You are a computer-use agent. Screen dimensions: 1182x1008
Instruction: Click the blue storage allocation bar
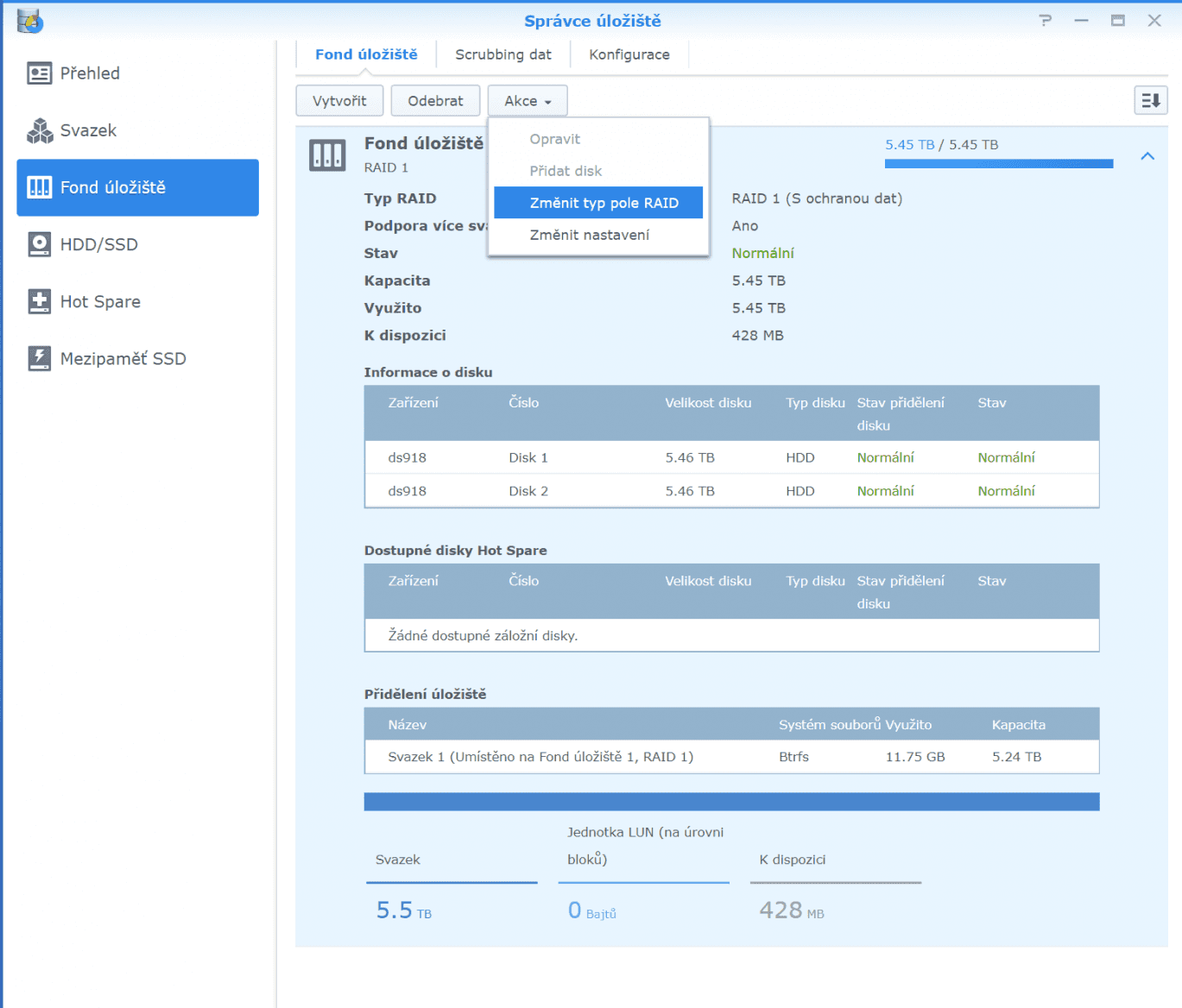click(x=731, y=802)
